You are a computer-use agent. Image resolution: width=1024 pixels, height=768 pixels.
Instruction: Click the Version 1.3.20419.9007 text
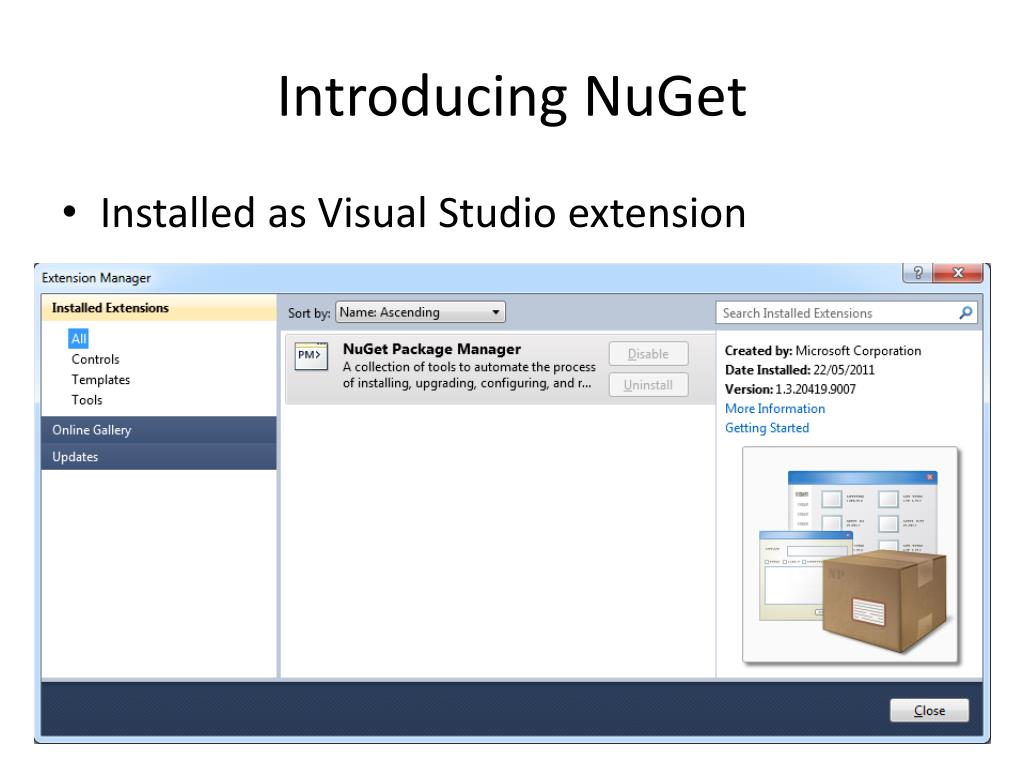(790, 389)
